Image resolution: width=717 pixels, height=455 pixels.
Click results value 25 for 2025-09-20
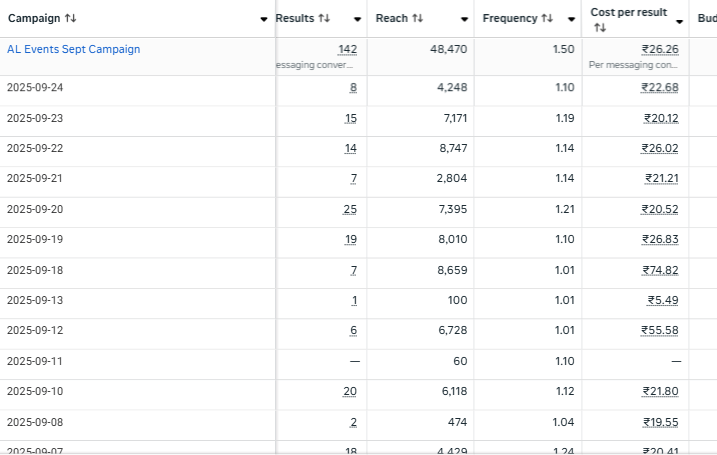coord(349,209)
